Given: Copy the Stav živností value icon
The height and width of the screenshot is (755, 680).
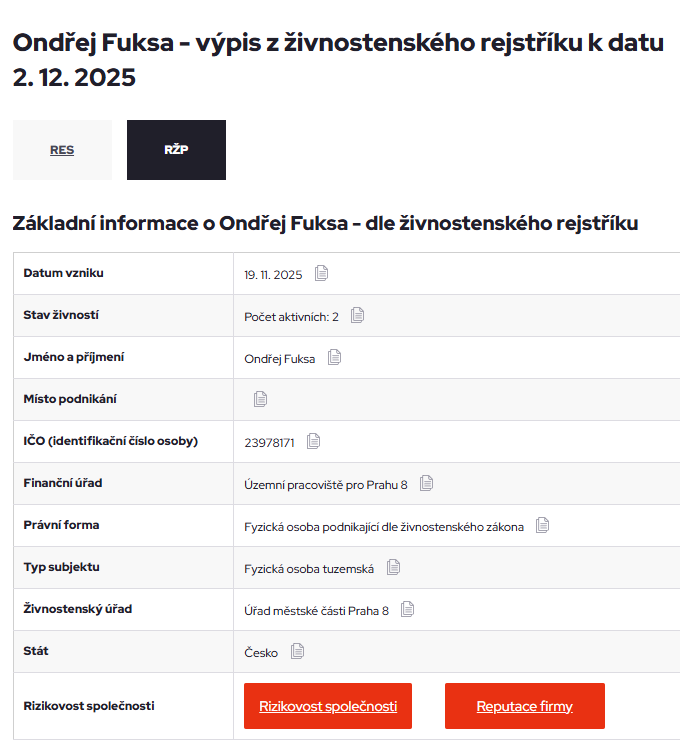Looking at the screenshot, I should [x=358, y=315].
